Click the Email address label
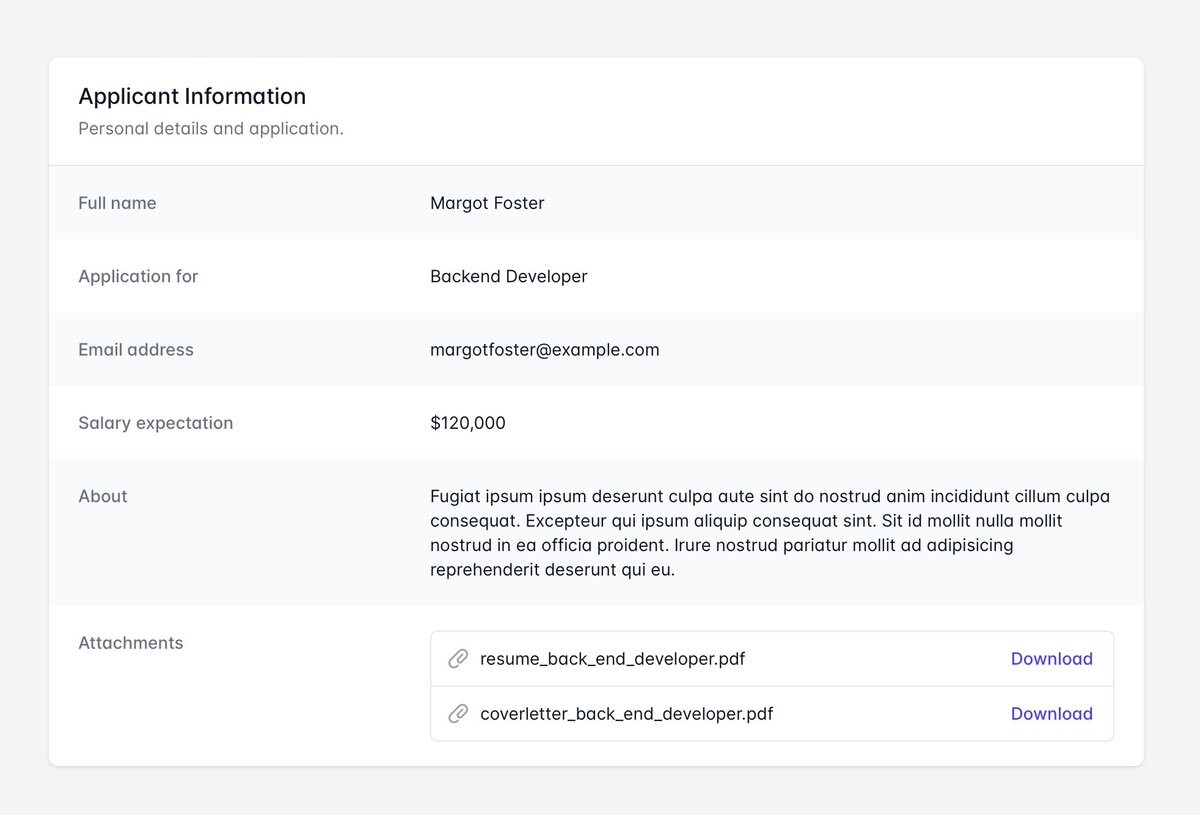 [136, 350]
